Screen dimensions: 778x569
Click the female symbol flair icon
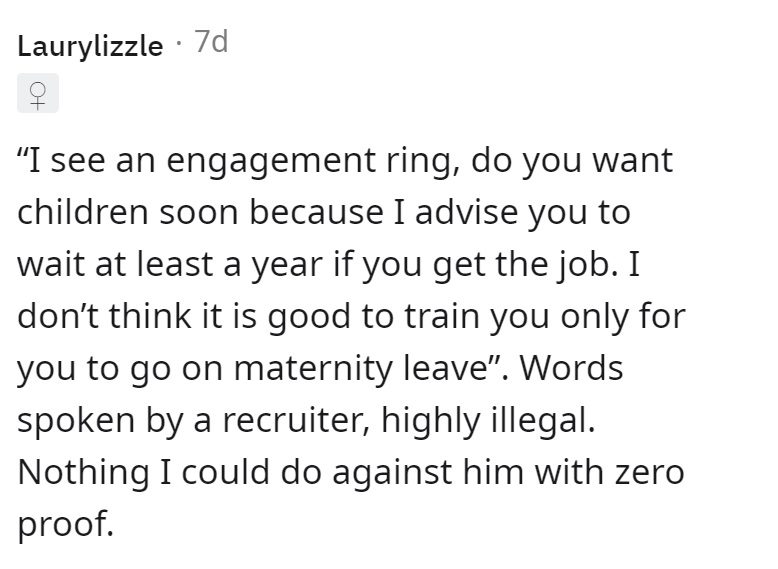tap(38, 93)
